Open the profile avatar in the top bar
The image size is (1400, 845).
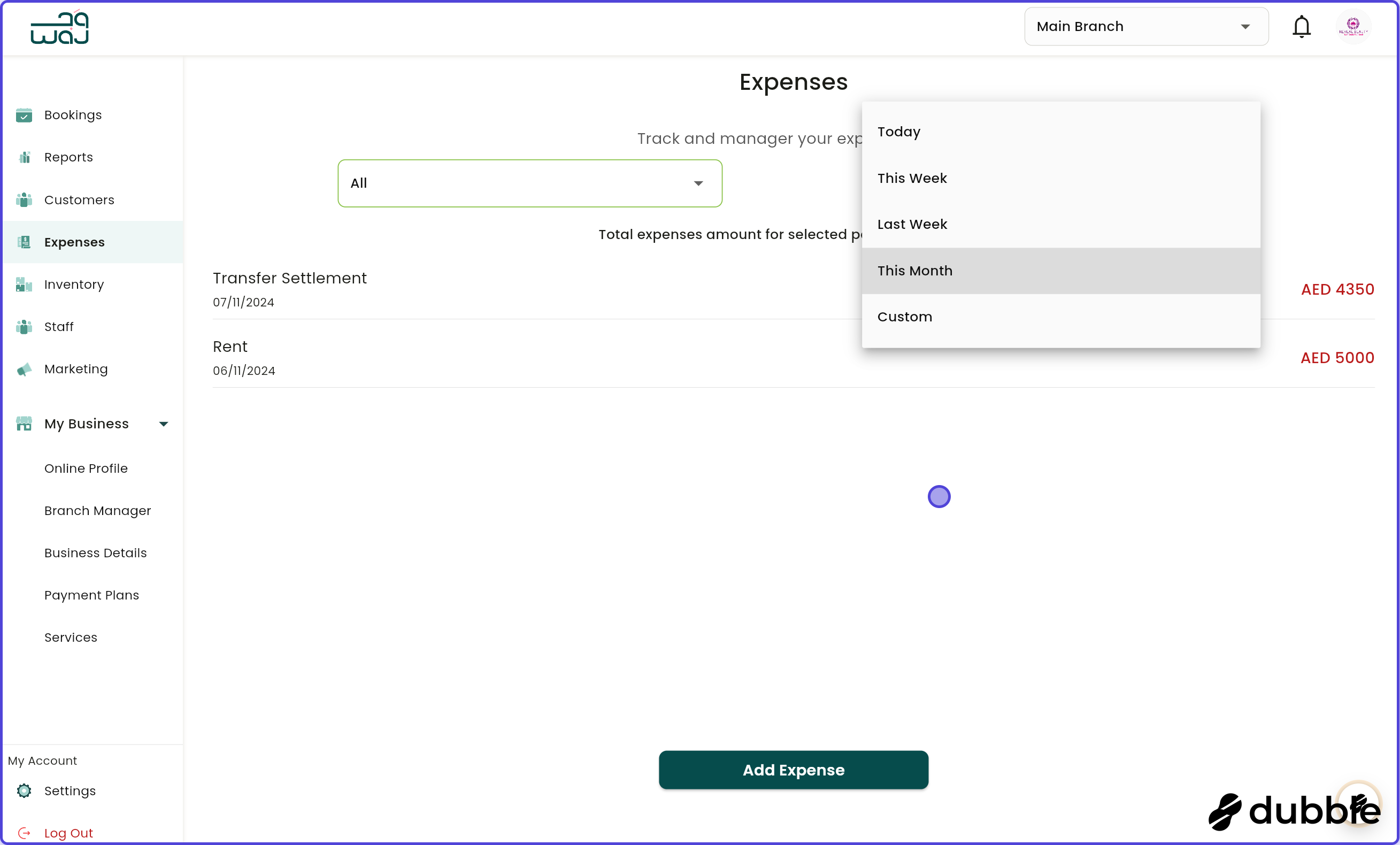tap(1353, 26)
